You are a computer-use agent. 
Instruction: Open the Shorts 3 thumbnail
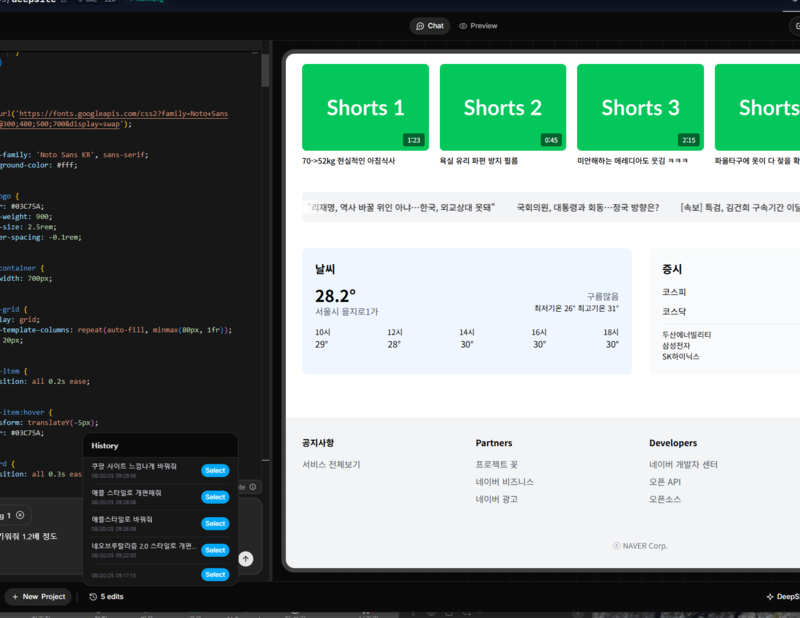pos(640,107)
